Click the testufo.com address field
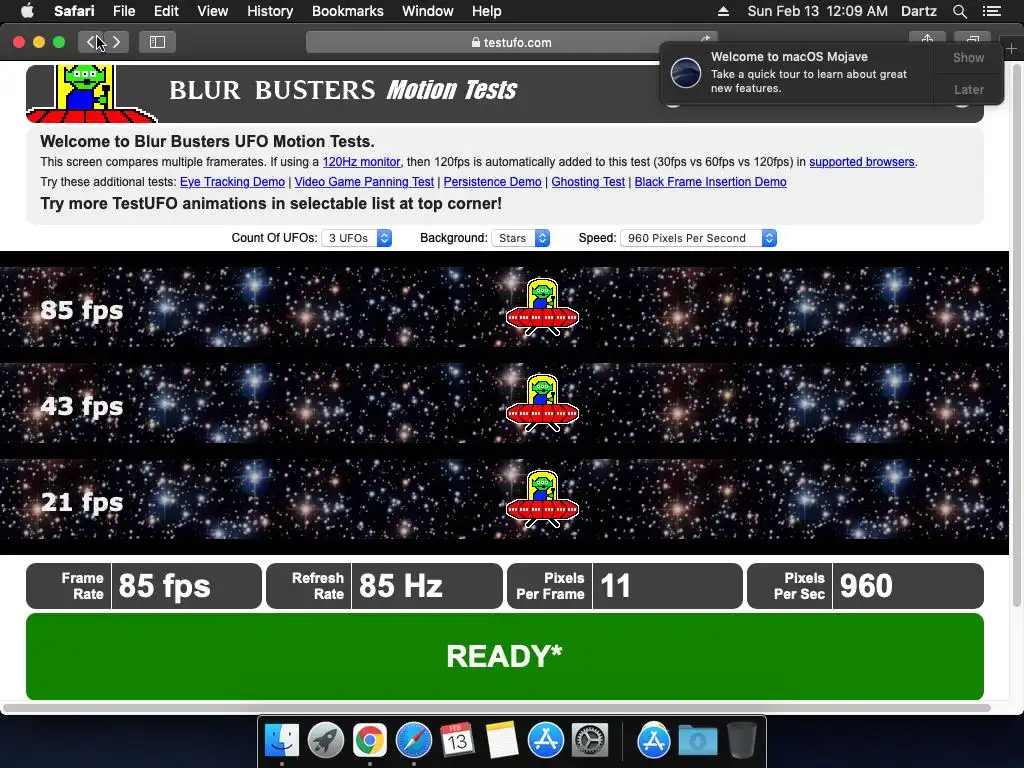 click(x=511, y=42)
